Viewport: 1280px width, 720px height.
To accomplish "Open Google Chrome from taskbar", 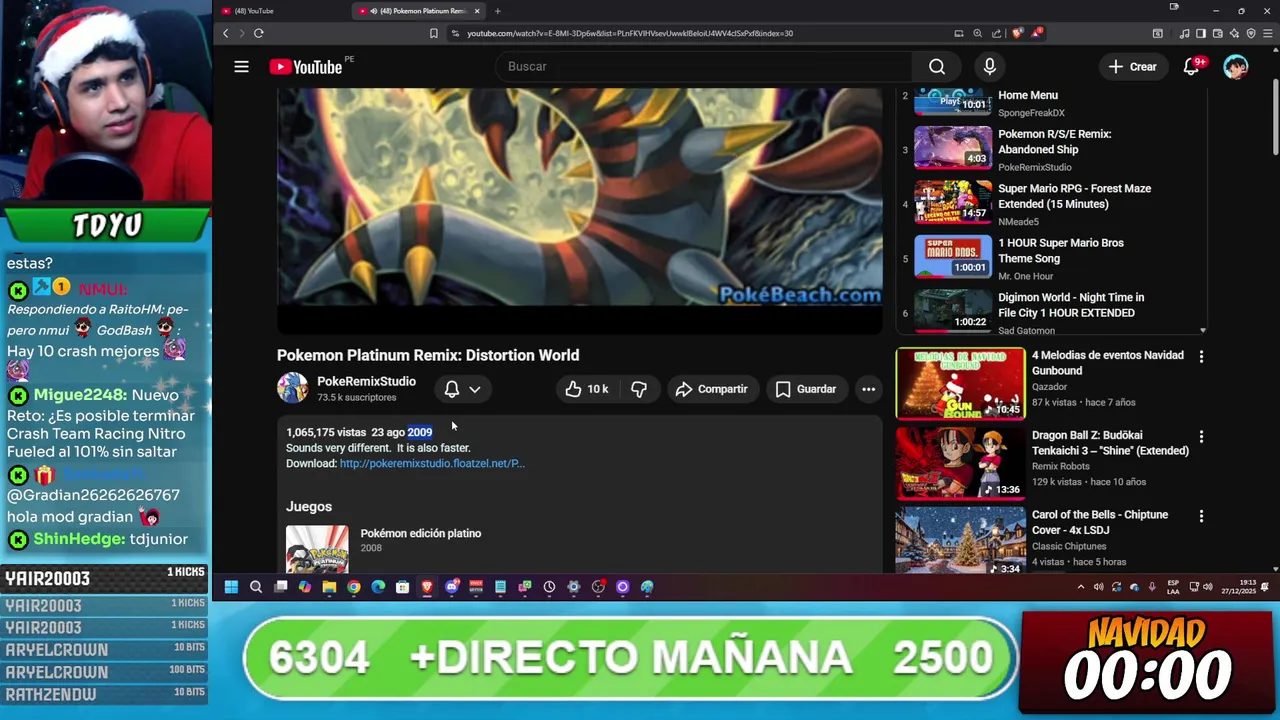I will point(354,587).
